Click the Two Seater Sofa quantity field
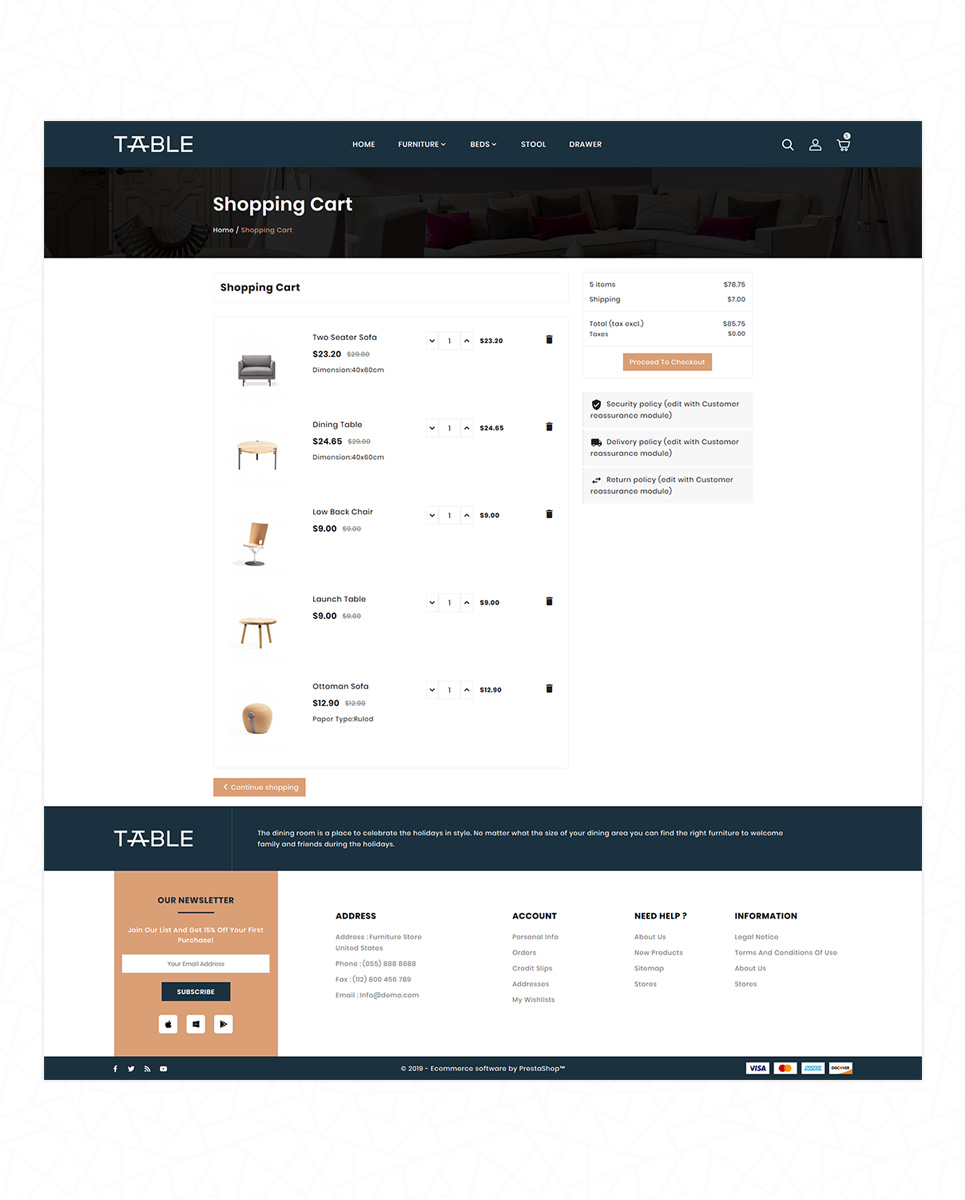The height and width of the screenshot is (1200, 965). point(450,341)
